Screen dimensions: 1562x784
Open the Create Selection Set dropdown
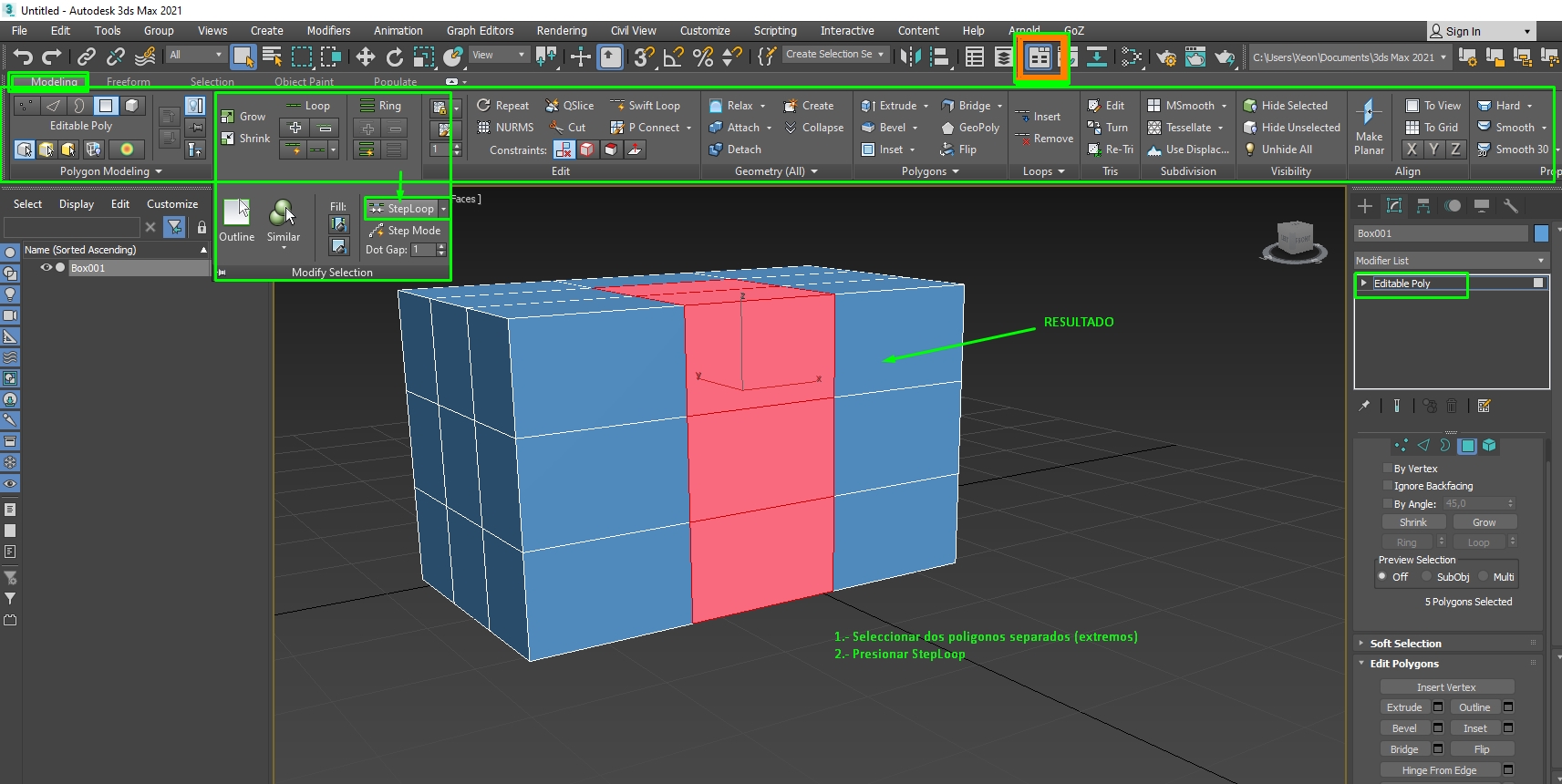pyautogui.click(x=834, y=55)
